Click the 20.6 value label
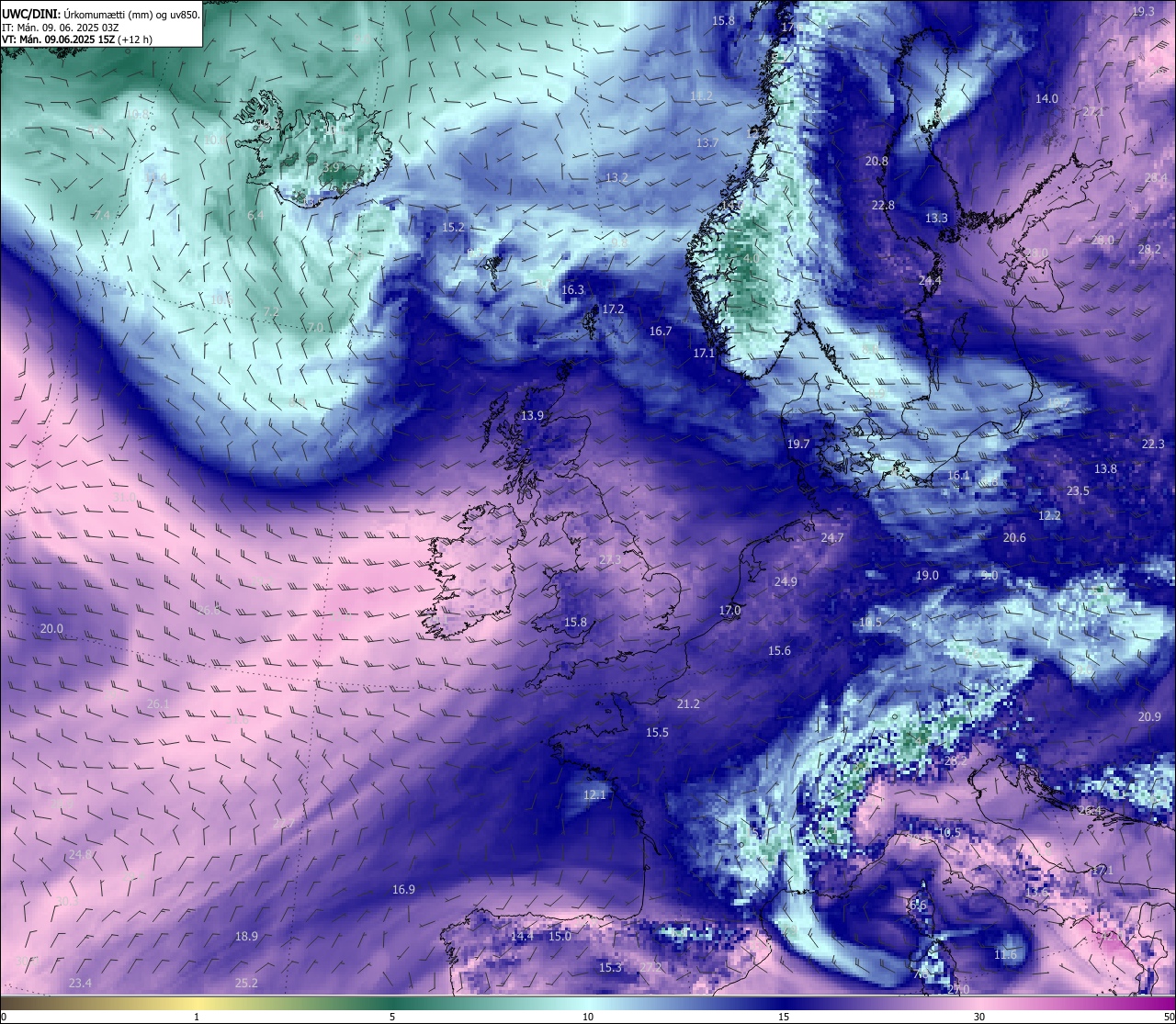 tap(1014, 538)
